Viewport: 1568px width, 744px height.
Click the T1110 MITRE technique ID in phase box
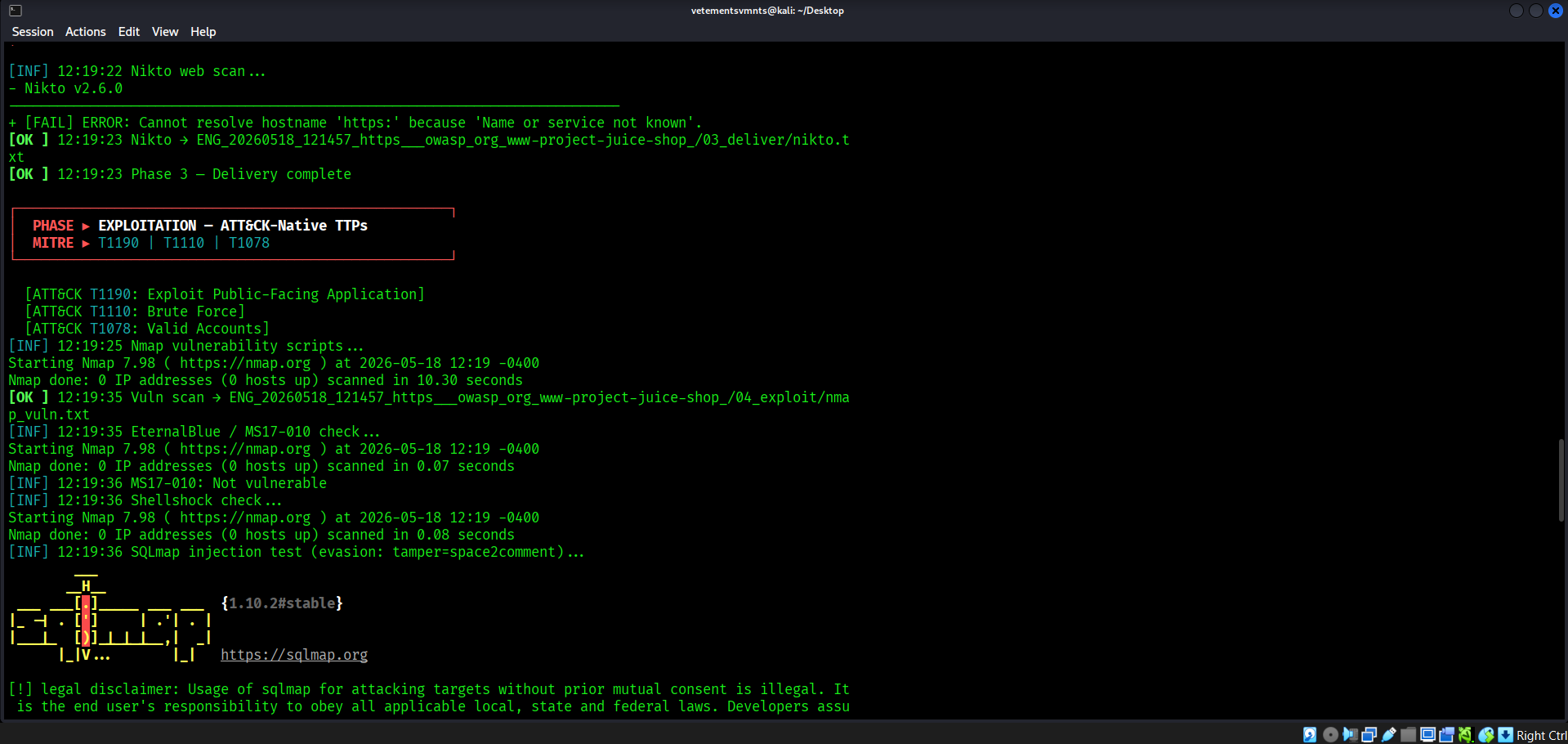(x=184, y=243)
